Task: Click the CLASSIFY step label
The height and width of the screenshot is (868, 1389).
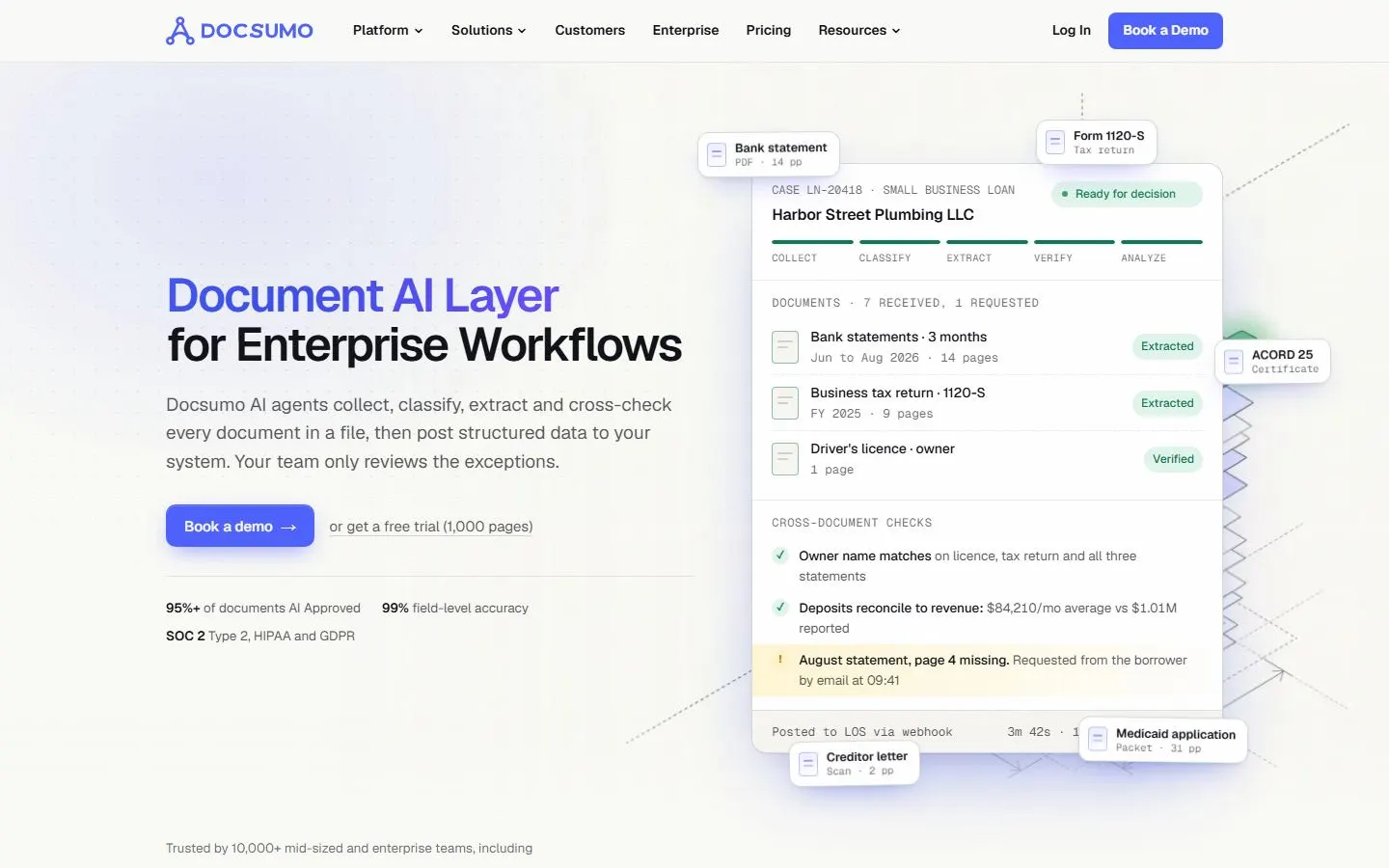Action: click(885, 258)
